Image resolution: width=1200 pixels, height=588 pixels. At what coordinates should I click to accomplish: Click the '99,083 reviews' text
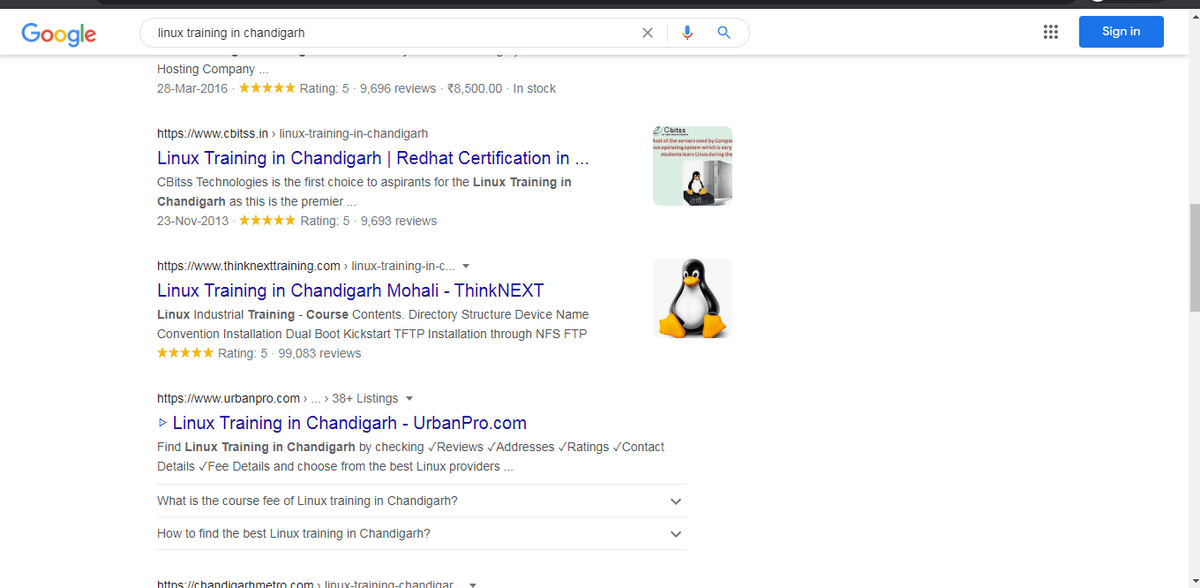[320, 354]
